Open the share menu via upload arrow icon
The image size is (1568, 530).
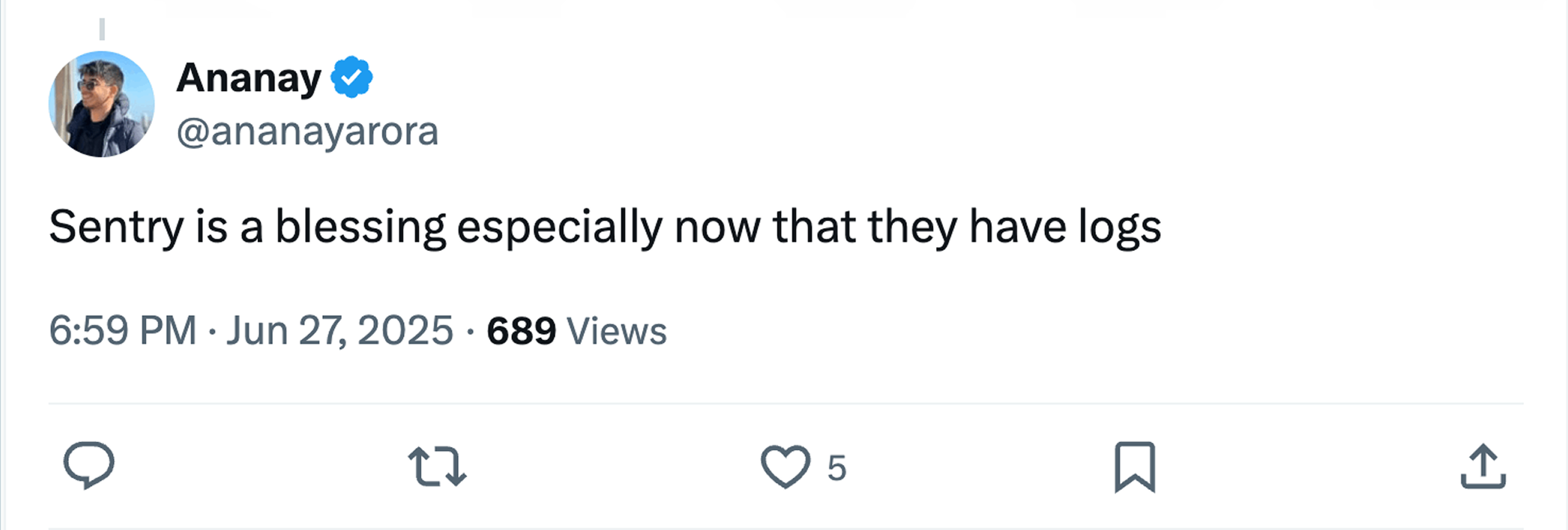(1483, 466)
